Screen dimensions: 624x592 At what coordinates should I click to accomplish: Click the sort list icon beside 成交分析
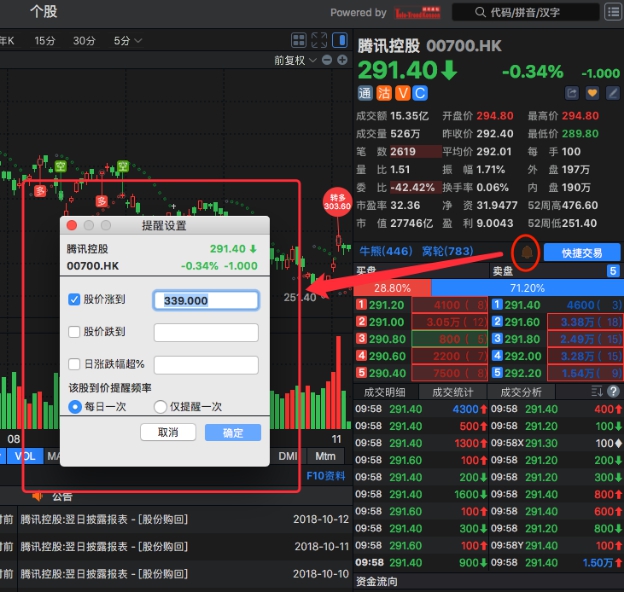[x=597, y=391]
